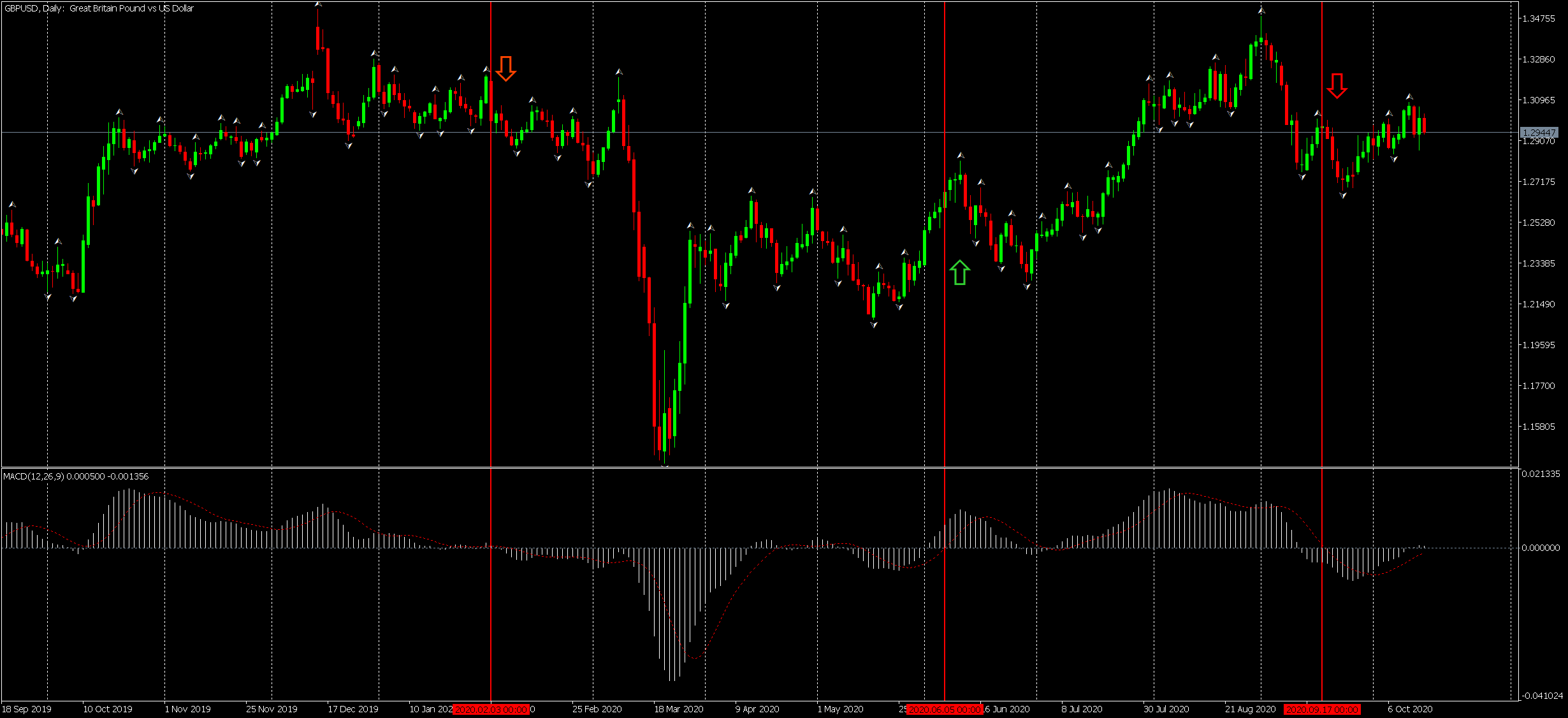This screenshot has height=718, width=1568.
Task: Click the 8 Jul 2020 date label
Action: 1082,709
